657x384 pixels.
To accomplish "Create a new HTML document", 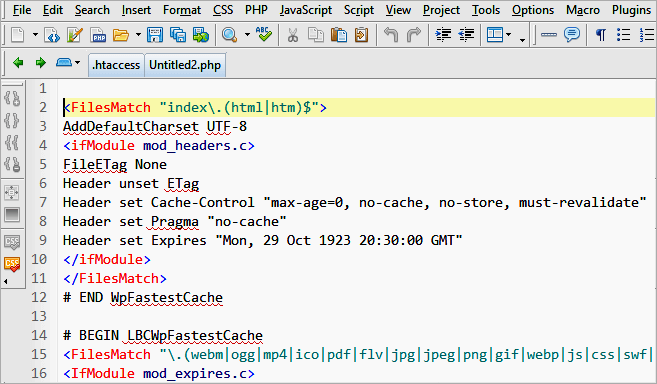I will [x=52, y=35].
